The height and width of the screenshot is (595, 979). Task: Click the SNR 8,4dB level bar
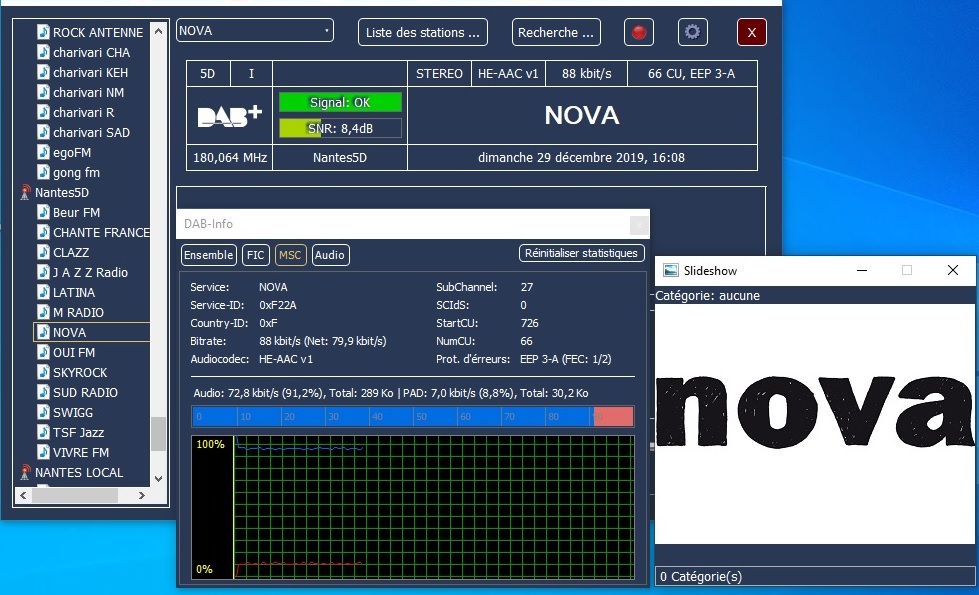point(340,129)
